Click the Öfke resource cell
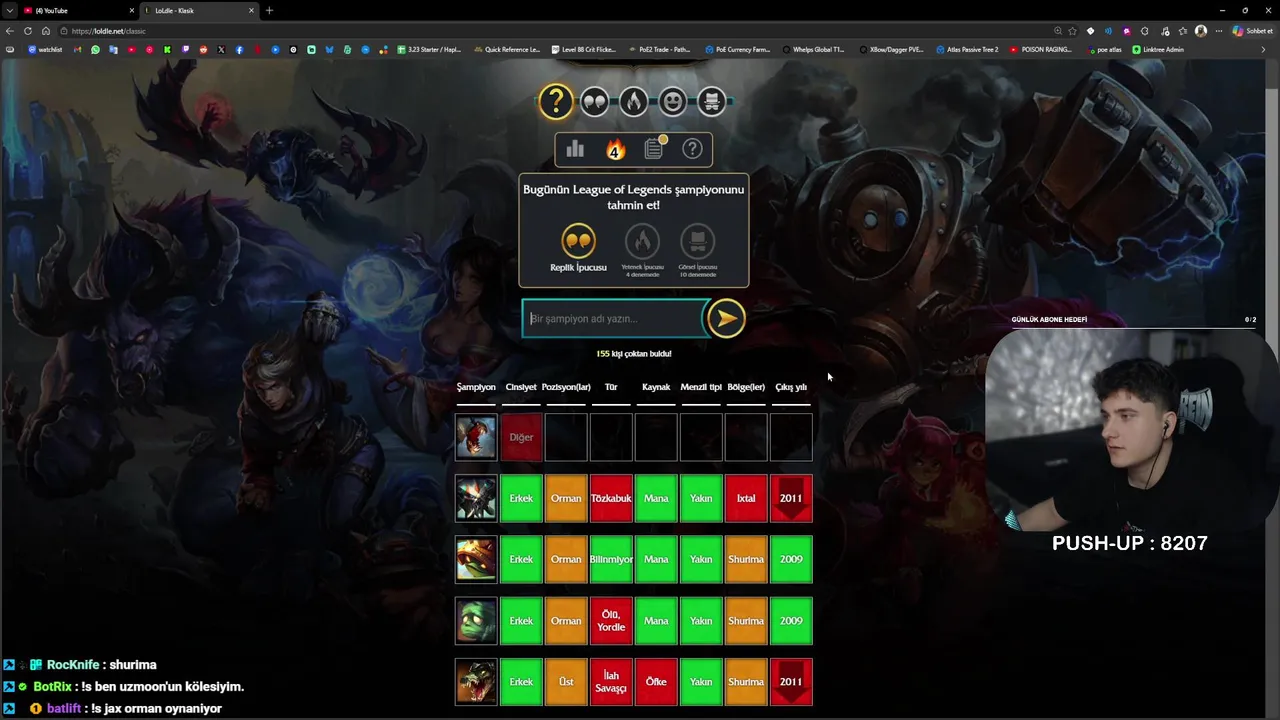The image size is (1280, 720). (656, 682)
